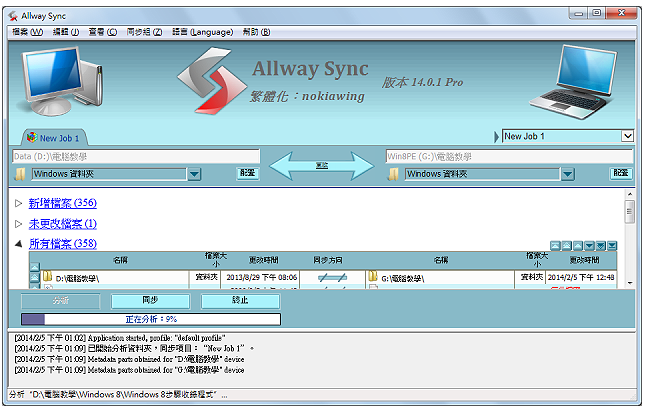Click the Win8PE (G:)\電腦教學 path field
The height and width of the screenshot is (406, 645).
(x=509, y=156)
